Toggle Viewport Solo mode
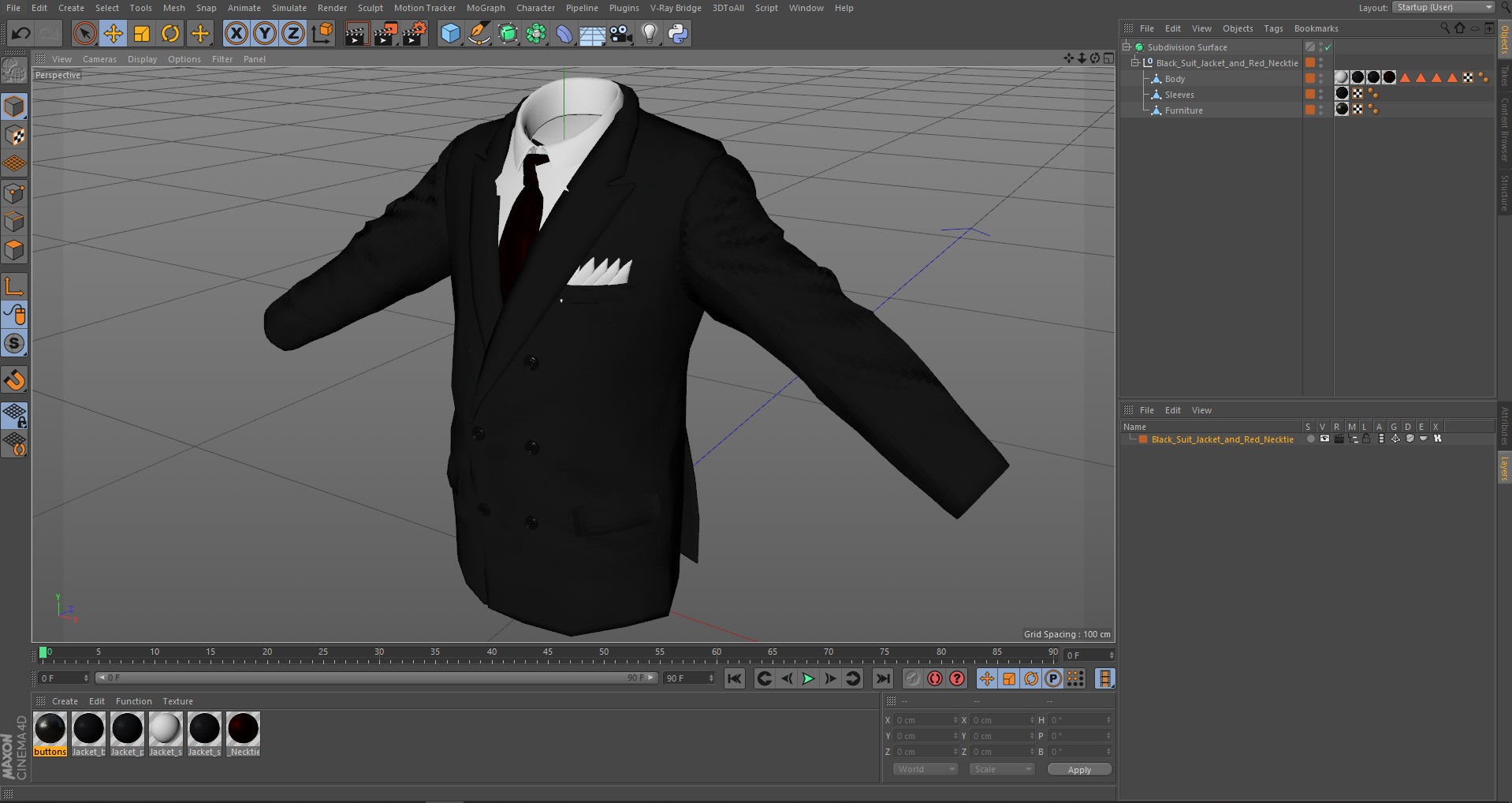 point(14,343)
